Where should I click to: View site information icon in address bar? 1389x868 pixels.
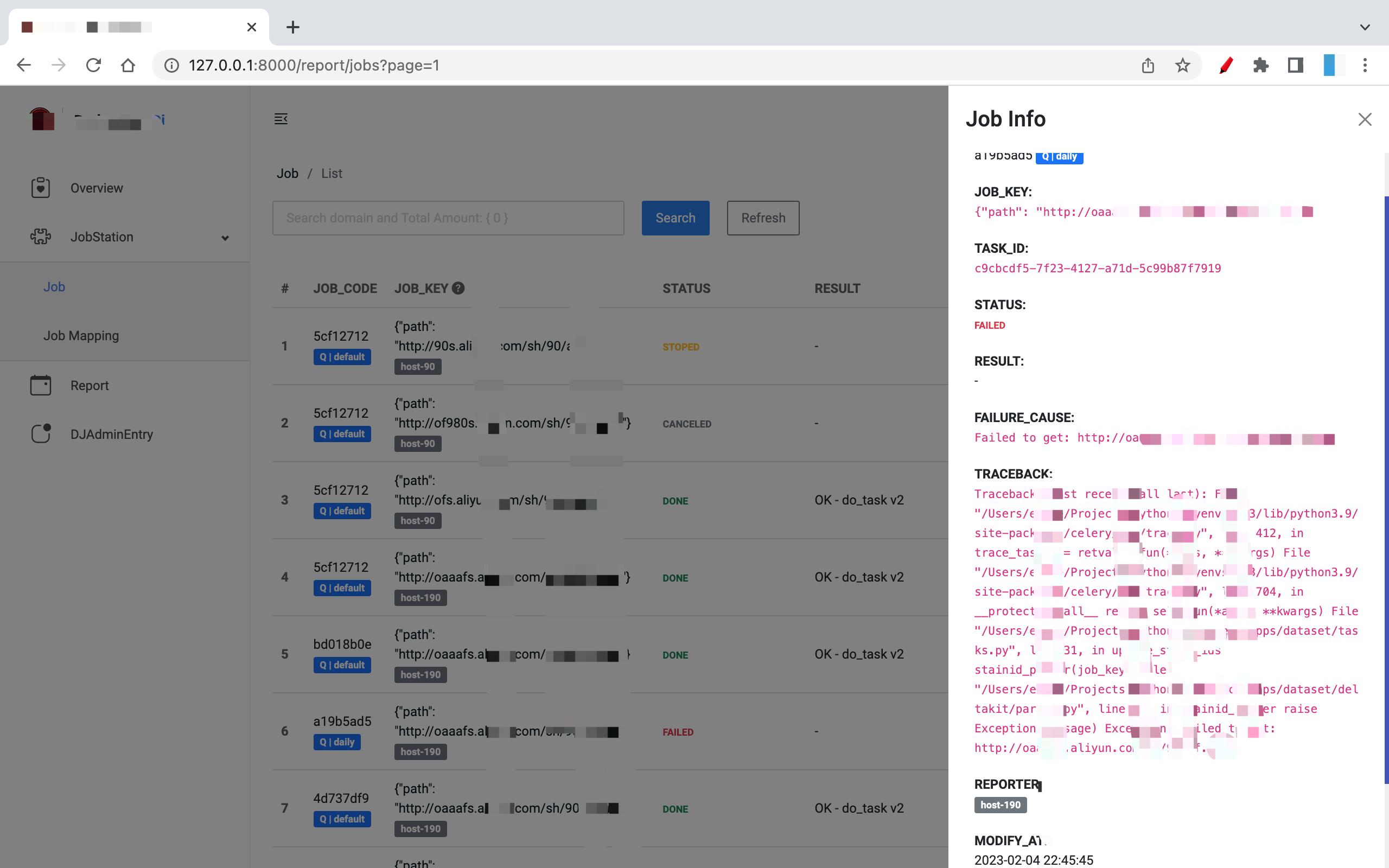click(171, 66)
